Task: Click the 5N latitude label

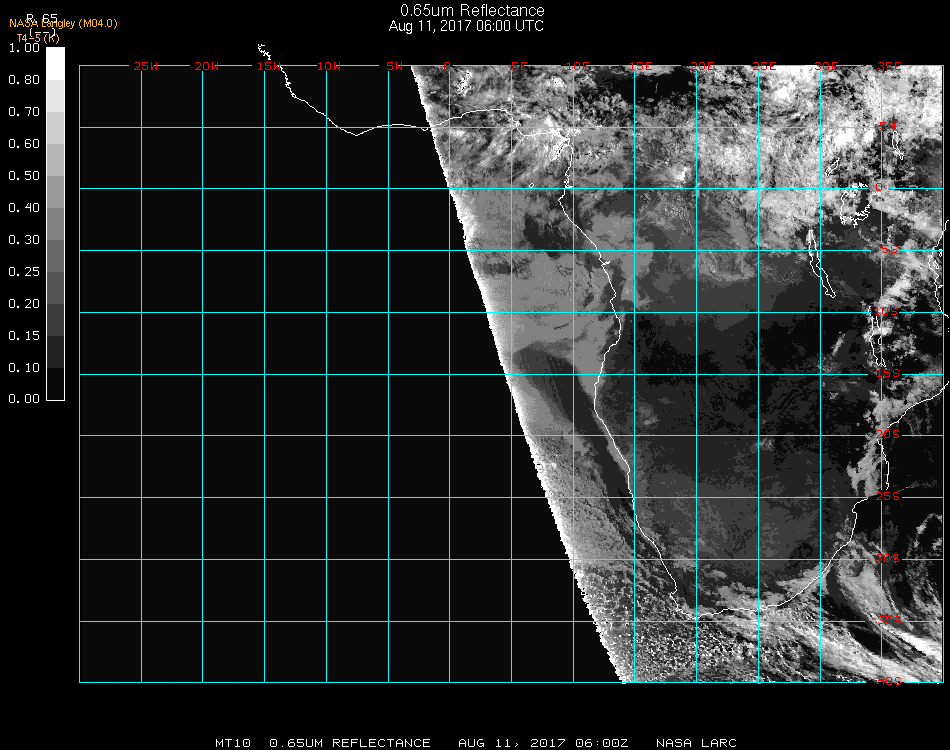Action: [888, 126]
